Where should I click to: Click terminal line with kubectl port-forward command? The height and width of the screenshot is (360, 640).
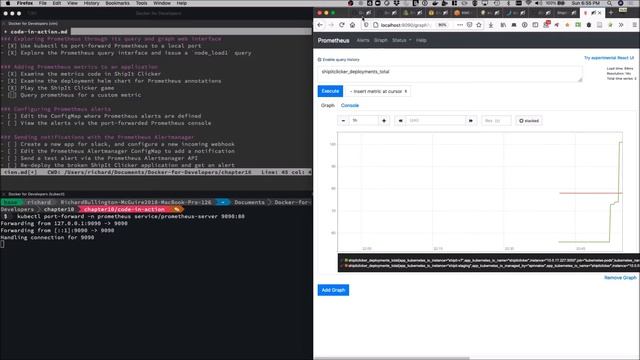pyautogui.click(x=131, y=216)
